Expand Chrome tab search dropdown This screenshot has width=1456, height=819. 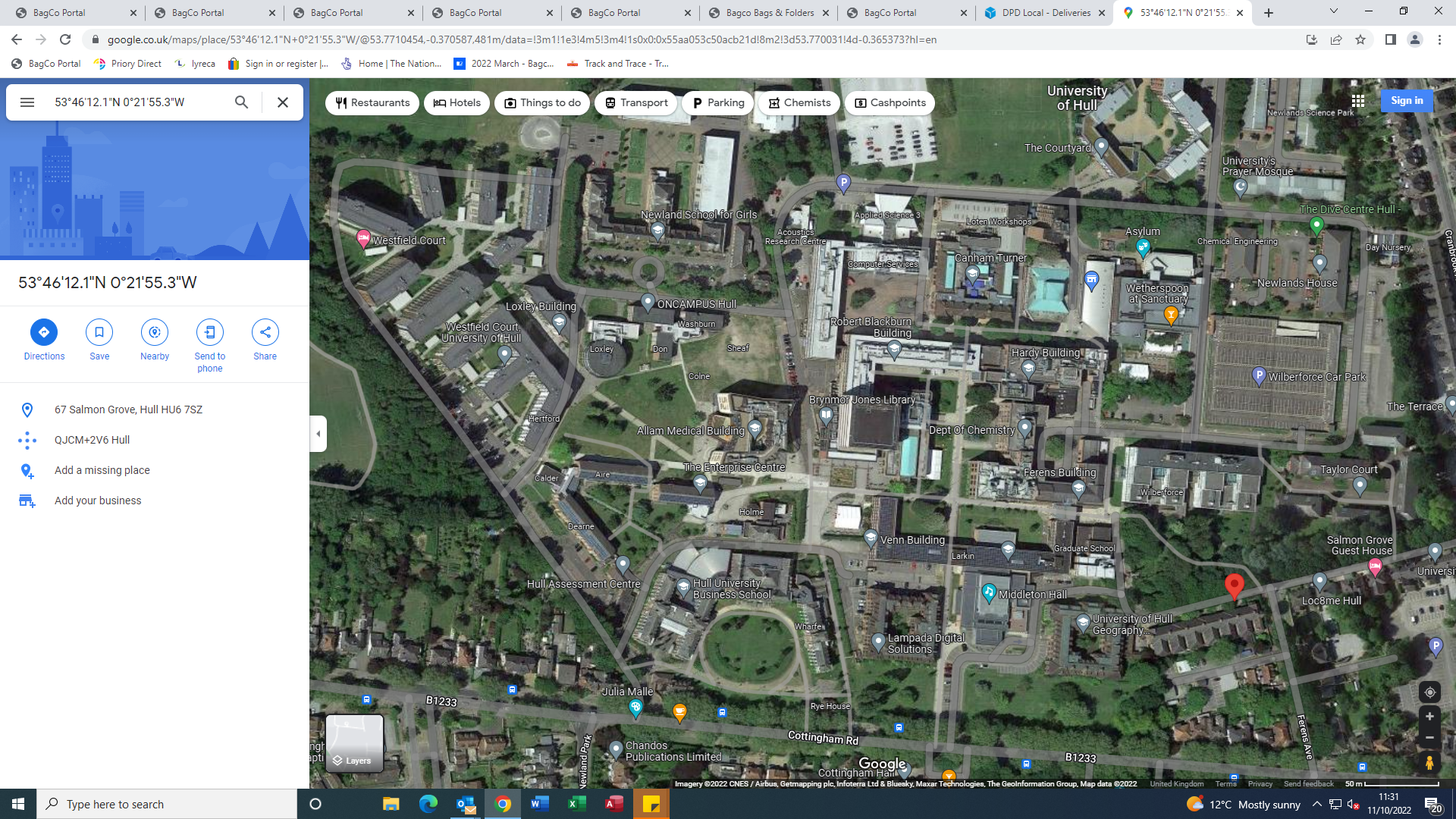coord(1333,11)
